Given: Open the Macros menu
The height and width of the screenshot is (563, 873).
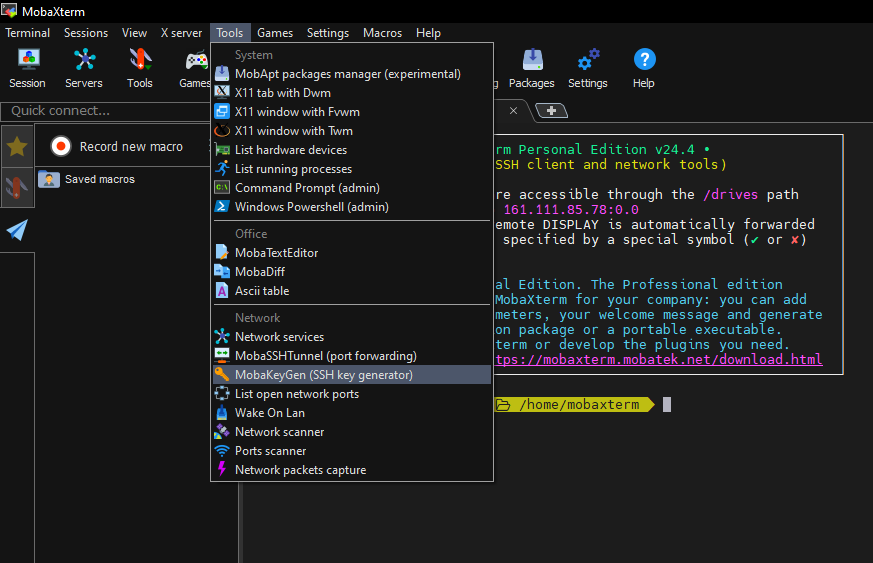Looking at the screenshot, I should coord(382,33).
